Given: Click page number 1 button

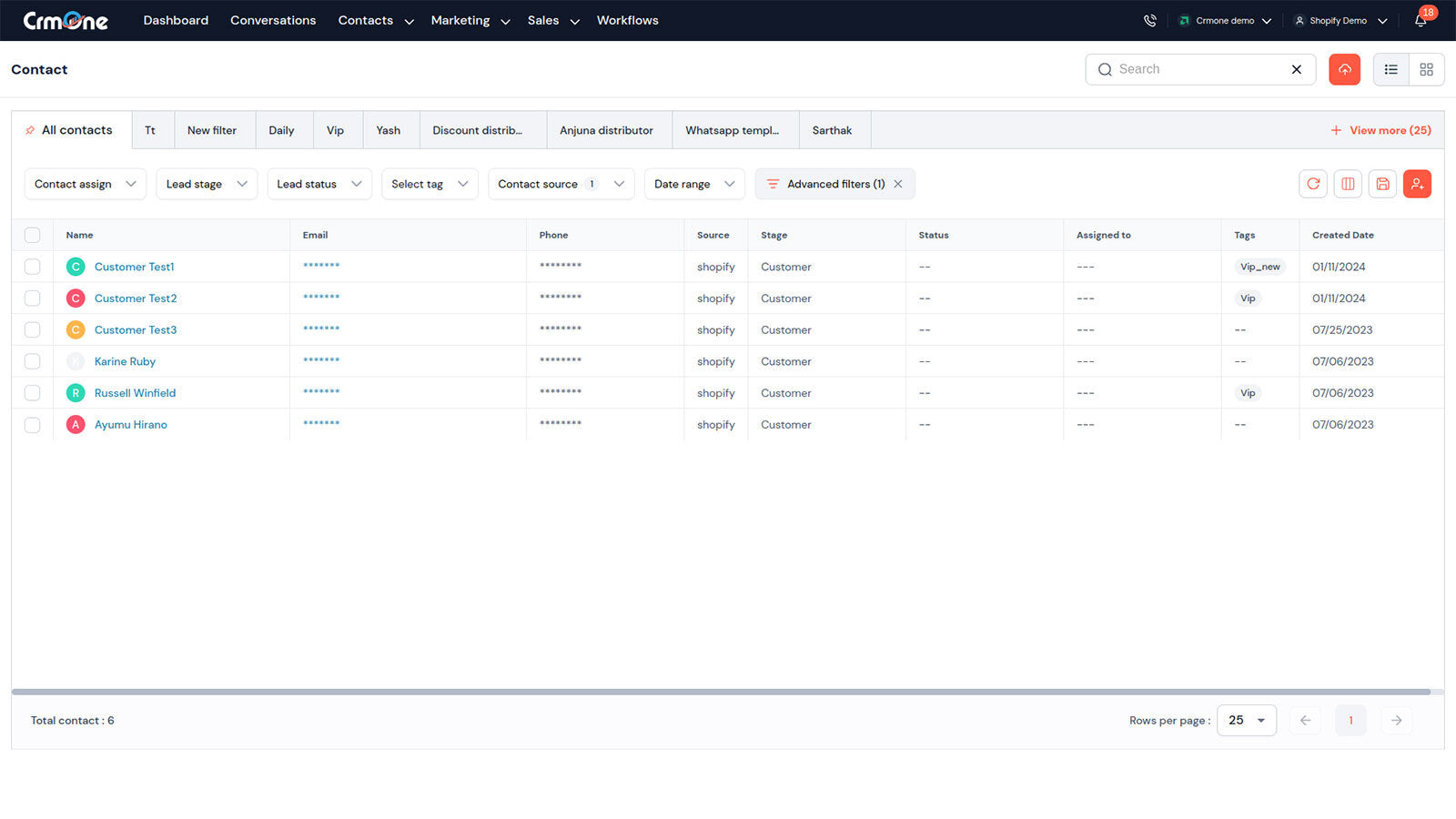Looking at the screenshot, I should [1350, 720].
